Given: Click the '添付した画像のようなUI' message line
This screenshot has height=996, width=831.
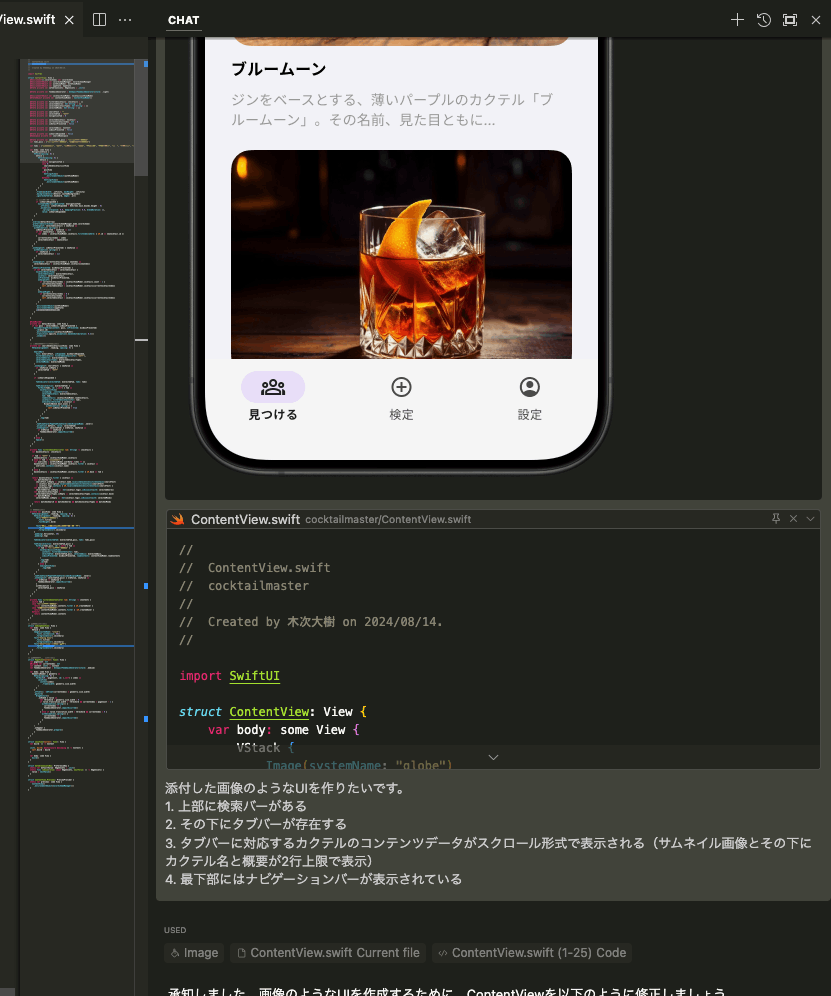Looking at the screenshot, I should click(285, 788).
